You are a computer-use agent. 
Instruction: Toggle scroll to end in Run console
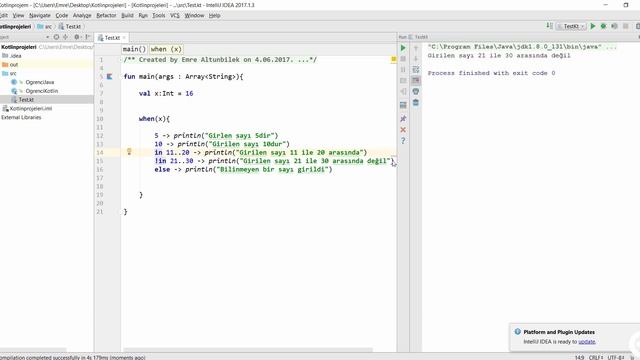tap(416, 80)
